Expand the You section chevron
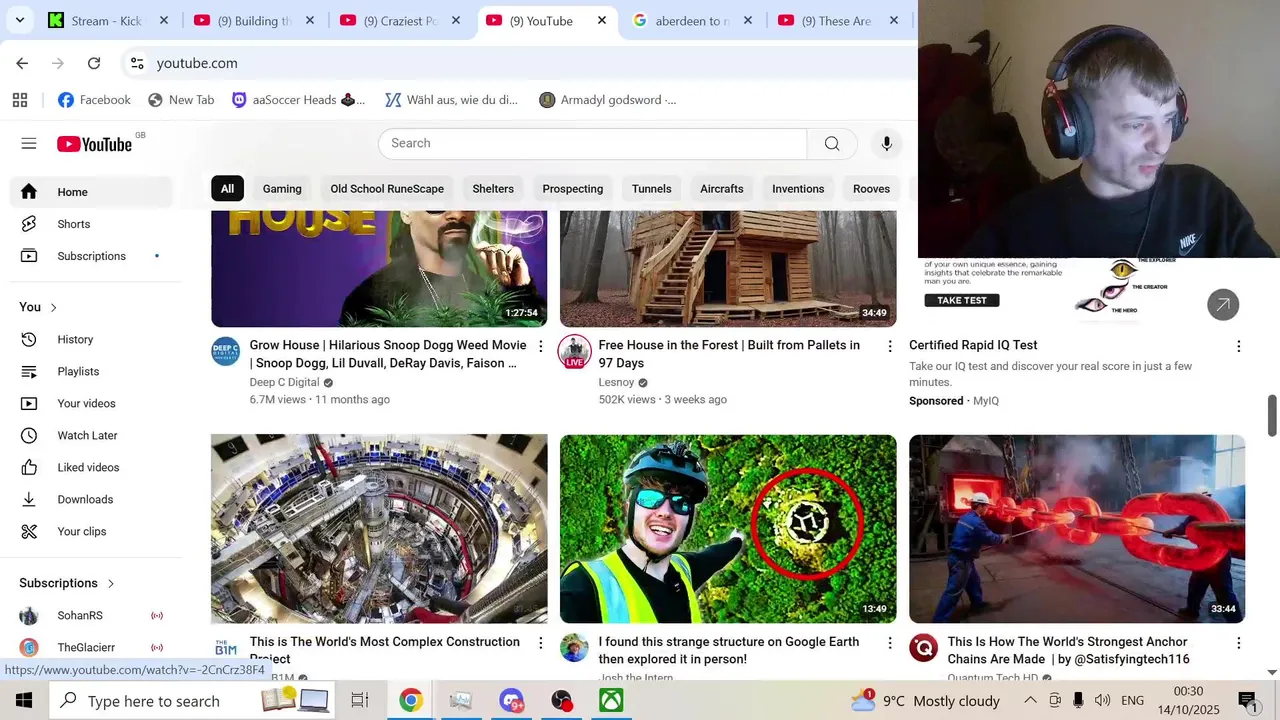The image size is (1280, 720). (x=53, y=307)
